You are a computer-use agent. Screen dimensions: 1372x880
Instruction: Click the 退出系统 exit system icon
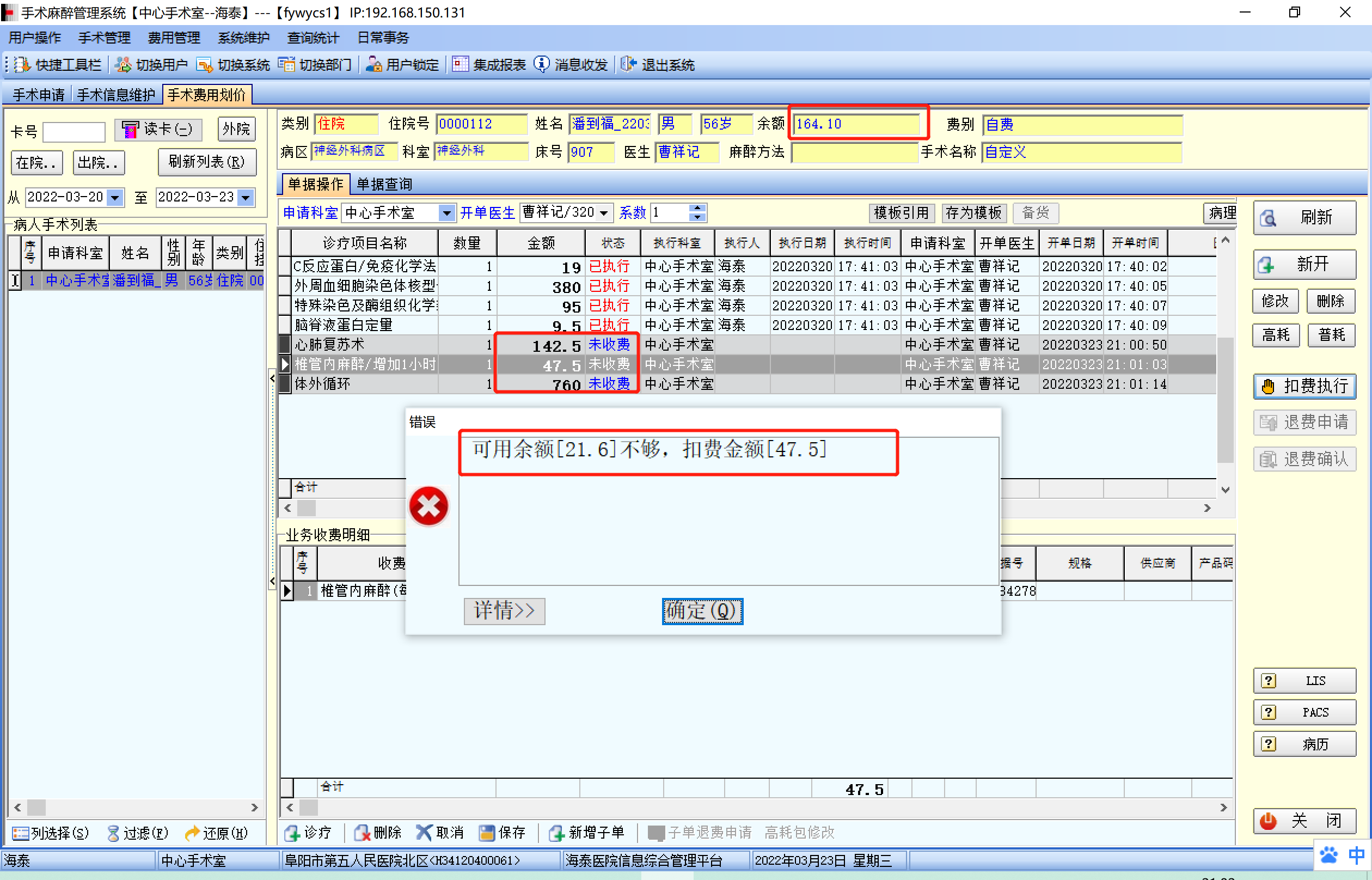(628, 65)
